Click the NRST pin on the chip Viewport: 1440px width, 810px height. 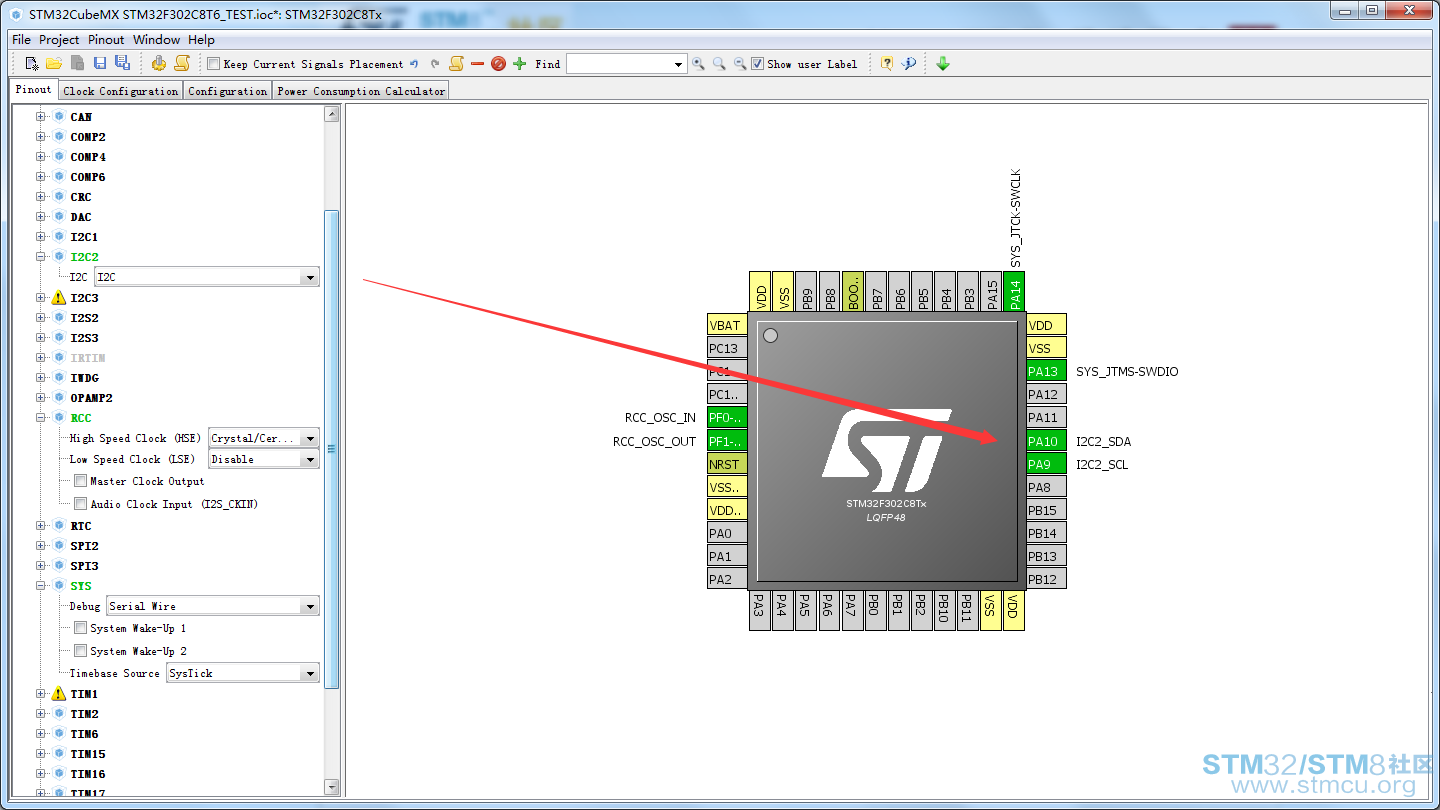[727, 464]
